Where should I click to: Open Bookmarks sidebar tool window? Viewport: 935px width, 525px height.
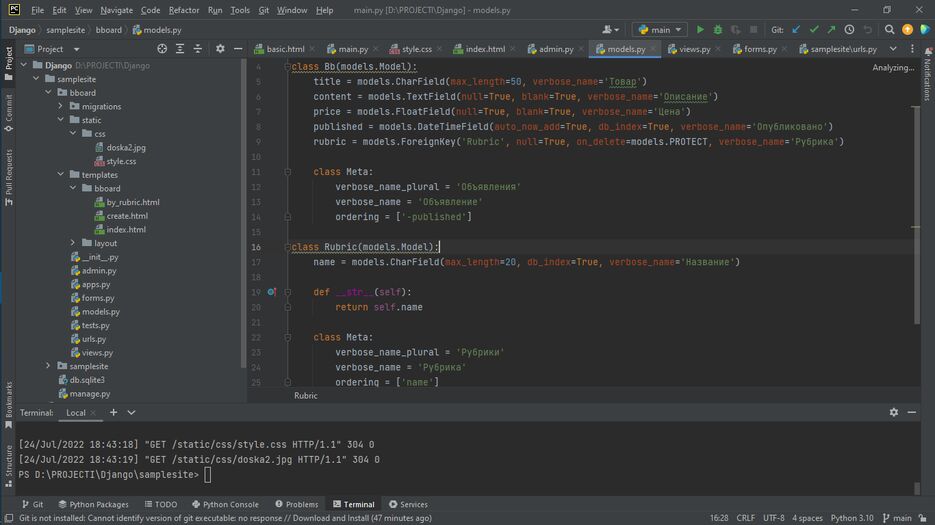pos(8,404)
